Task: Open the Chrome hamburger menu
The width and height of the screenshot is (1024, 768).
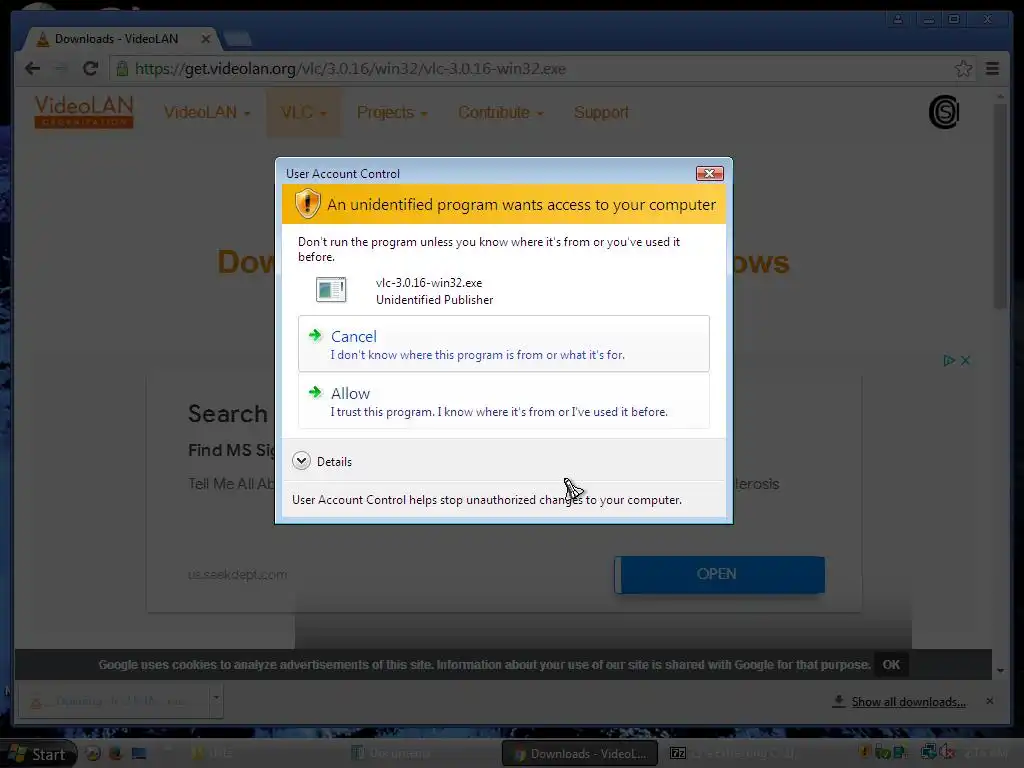Action: pyautogui.click(x=992, y=69)
